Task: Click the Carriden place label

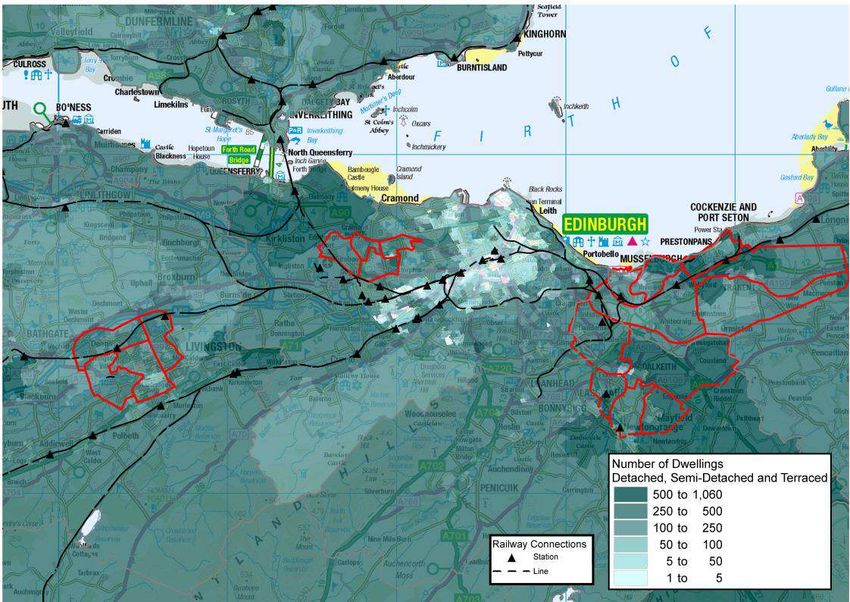Action: [x=108, y=131]
